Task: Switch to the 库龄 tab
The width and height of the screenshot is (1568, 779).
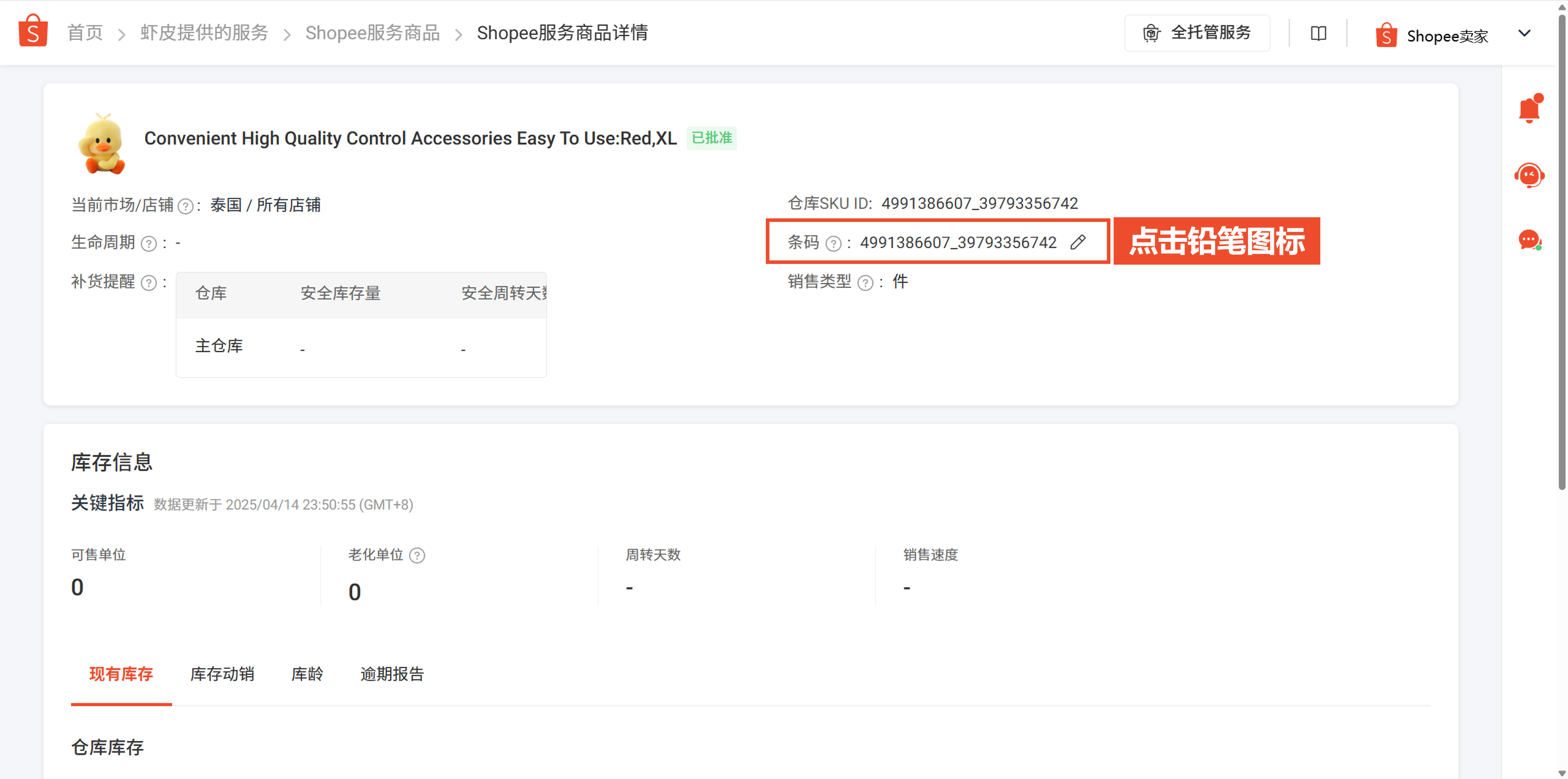Action: [x=308, y=674]
